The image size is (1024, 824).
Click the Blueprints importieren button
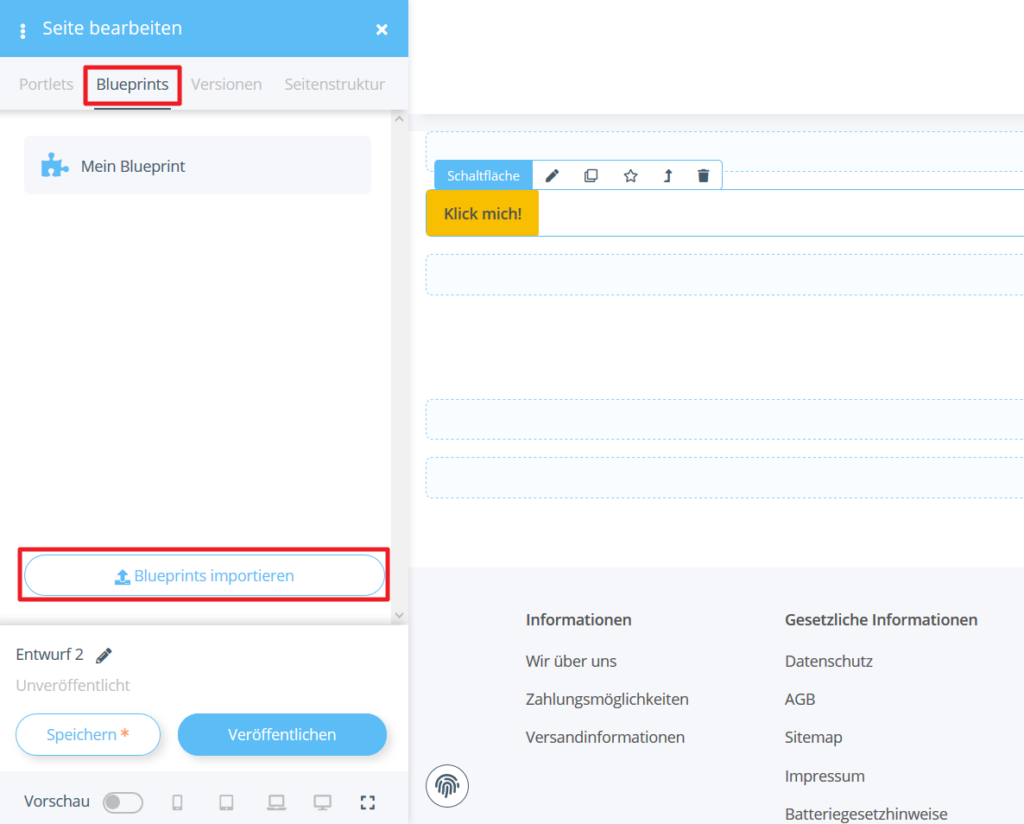click(204, 576)
